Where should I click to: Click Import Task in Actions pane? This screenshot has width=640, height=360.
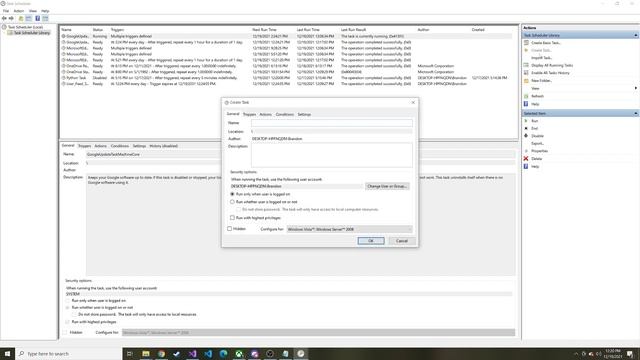click(x=541, y=58)
